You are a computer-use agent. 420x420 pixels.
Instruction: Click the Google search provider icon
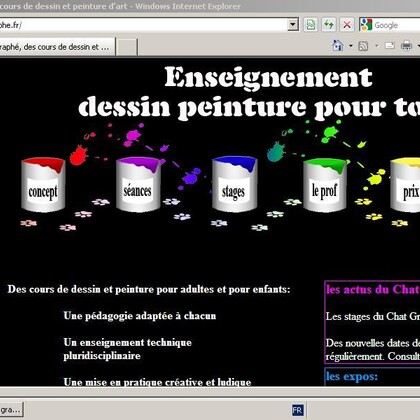(366, 25)
